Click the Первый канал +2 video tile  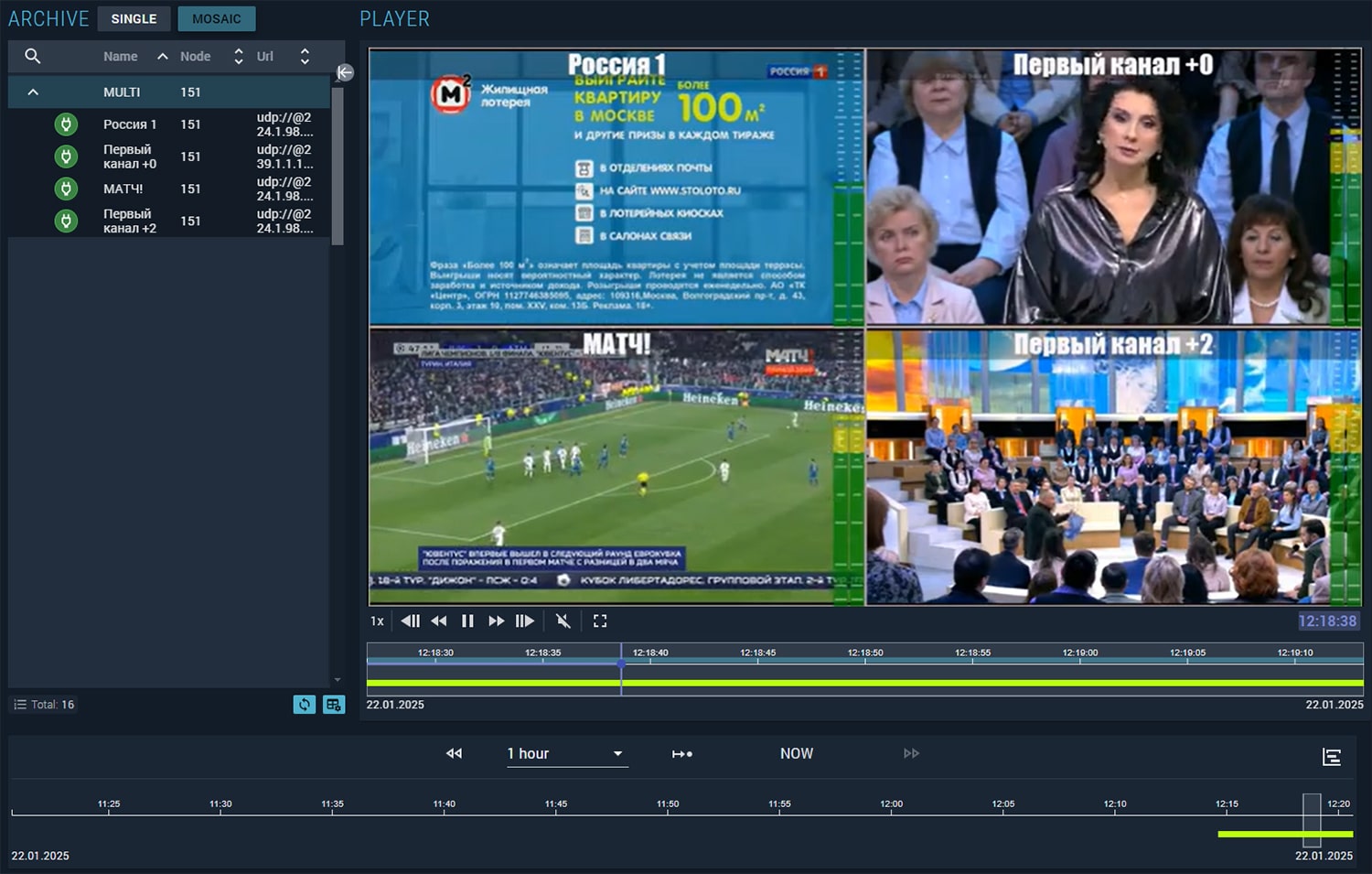click(x=1113, y=467)
